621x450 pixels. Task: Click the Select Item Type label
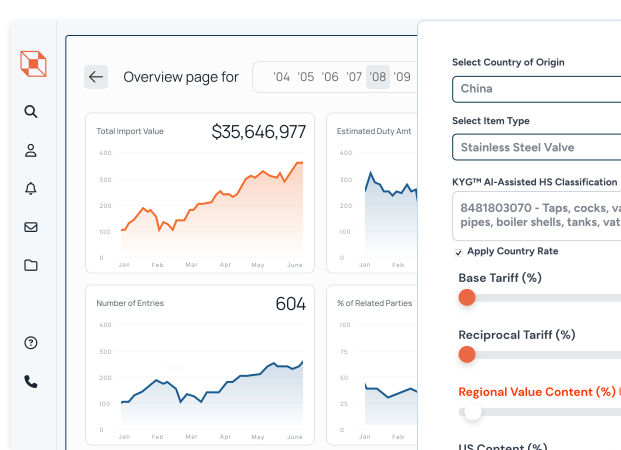491,121
